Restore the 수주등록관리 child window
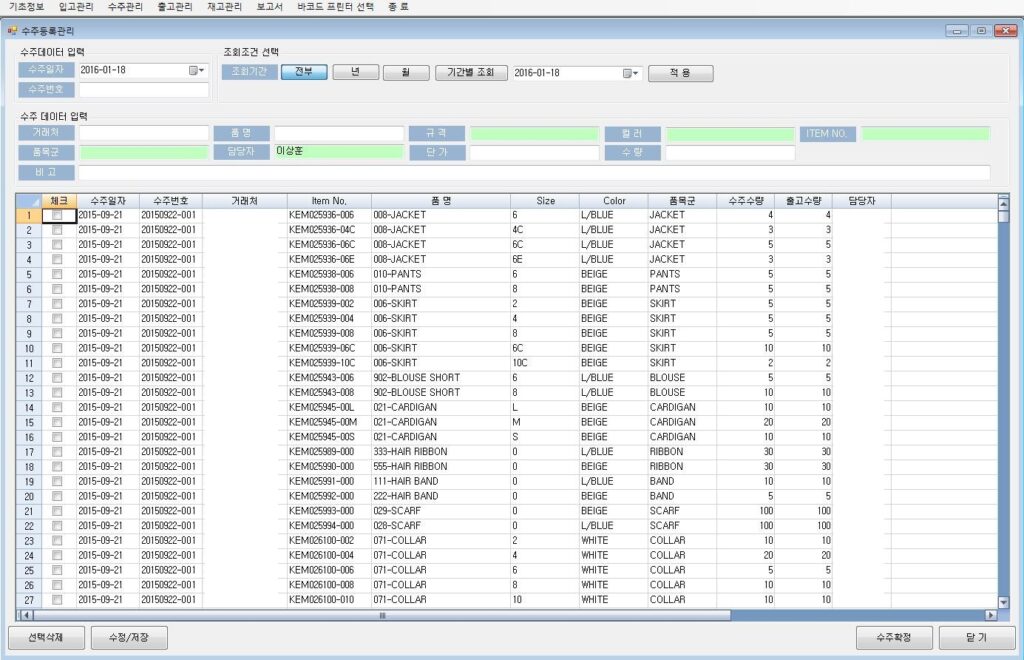 point(982,31)
